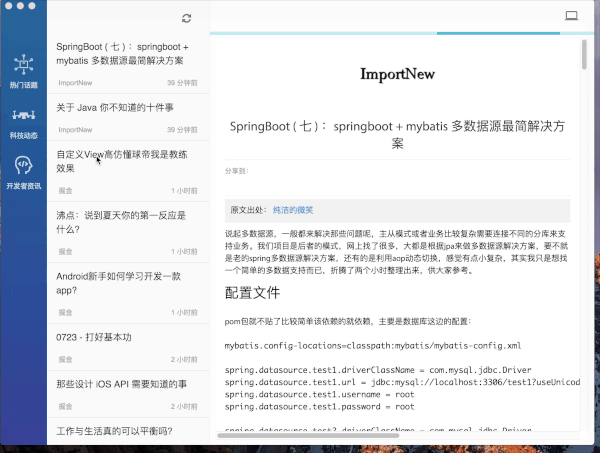This screenshot has height=453, width=600.
Task: Click the page loading progress bar
Action: click(402, 33)
